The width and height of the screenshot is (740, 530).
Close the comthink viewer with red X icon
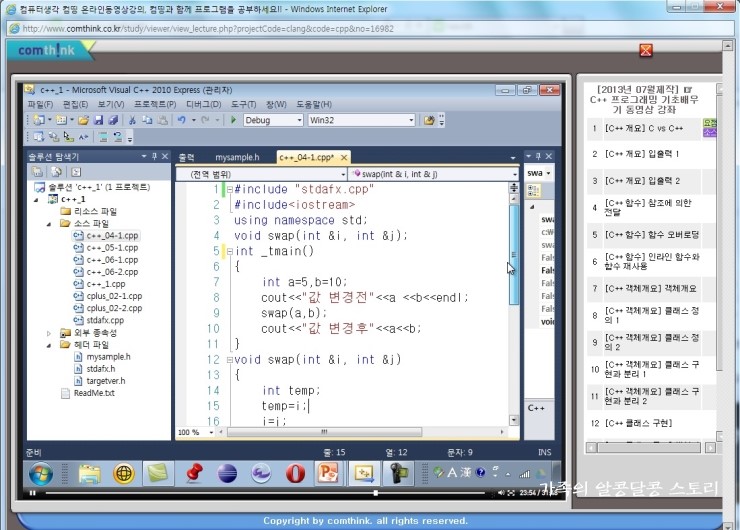pyautogui.click(x=646, y=50)
